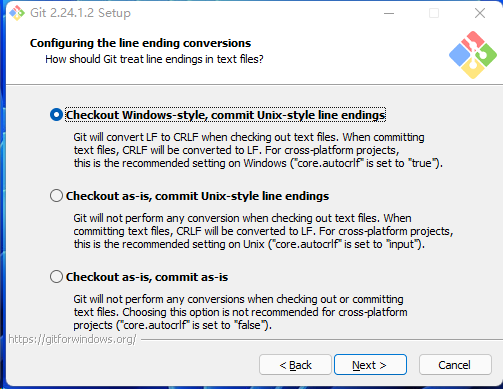
Task: Select Checkout as-is, commit as-is radio button
Action: (56, 277)
